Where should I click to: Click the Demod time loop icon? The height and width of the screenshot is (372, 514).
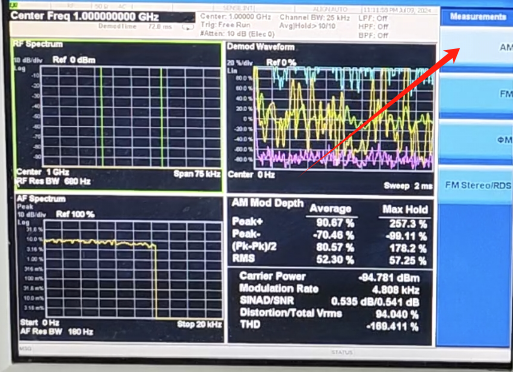click(187, 27)
